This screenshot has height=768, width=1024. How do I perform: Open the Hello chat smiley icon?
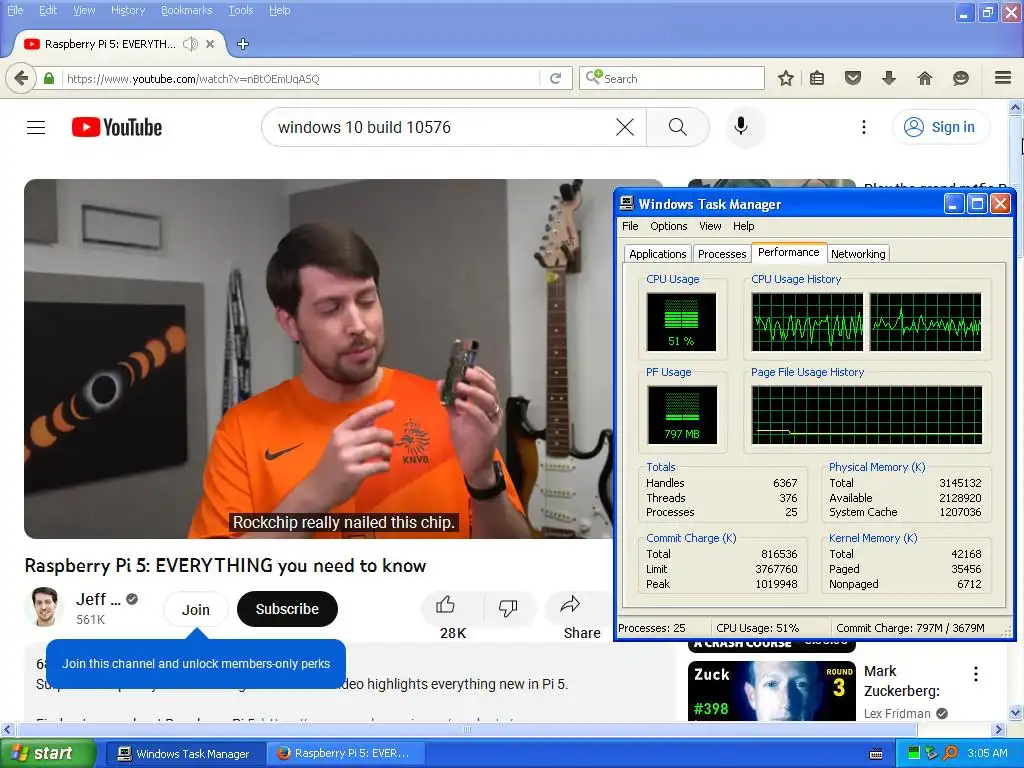click(961, 78)
